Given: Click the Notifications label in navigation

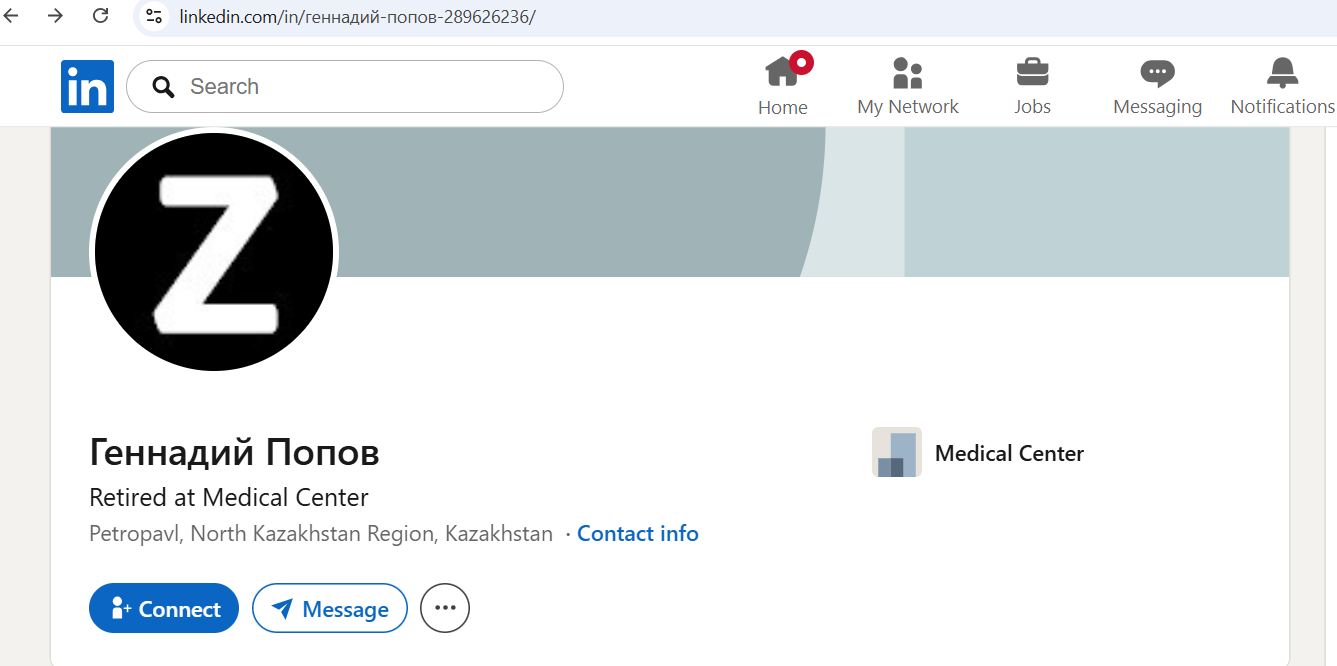Looking at the screenshot, I should pos(1282,106).
